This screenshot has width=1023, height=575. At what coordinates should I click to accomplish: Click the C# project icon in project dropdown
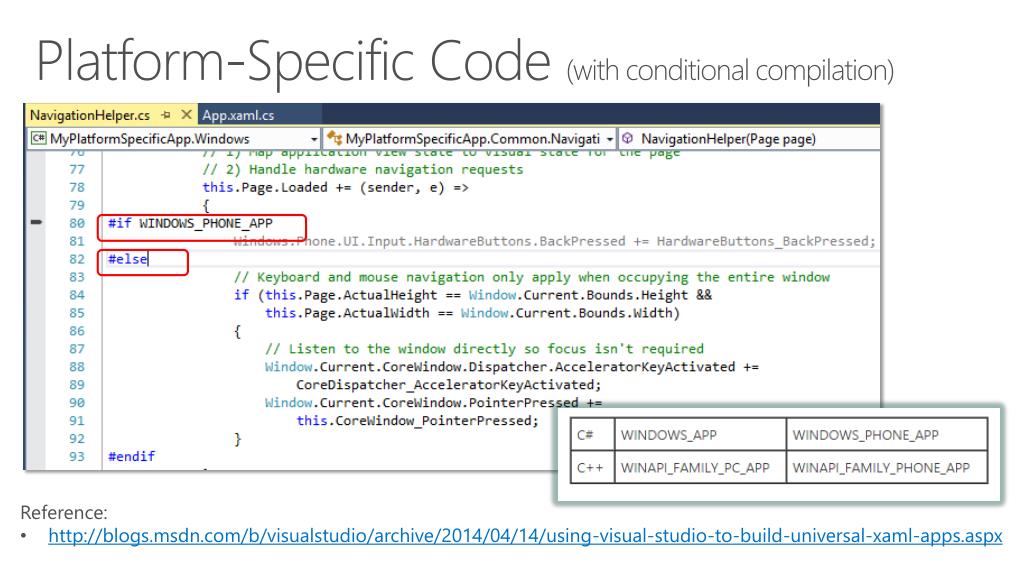point(38,138)
